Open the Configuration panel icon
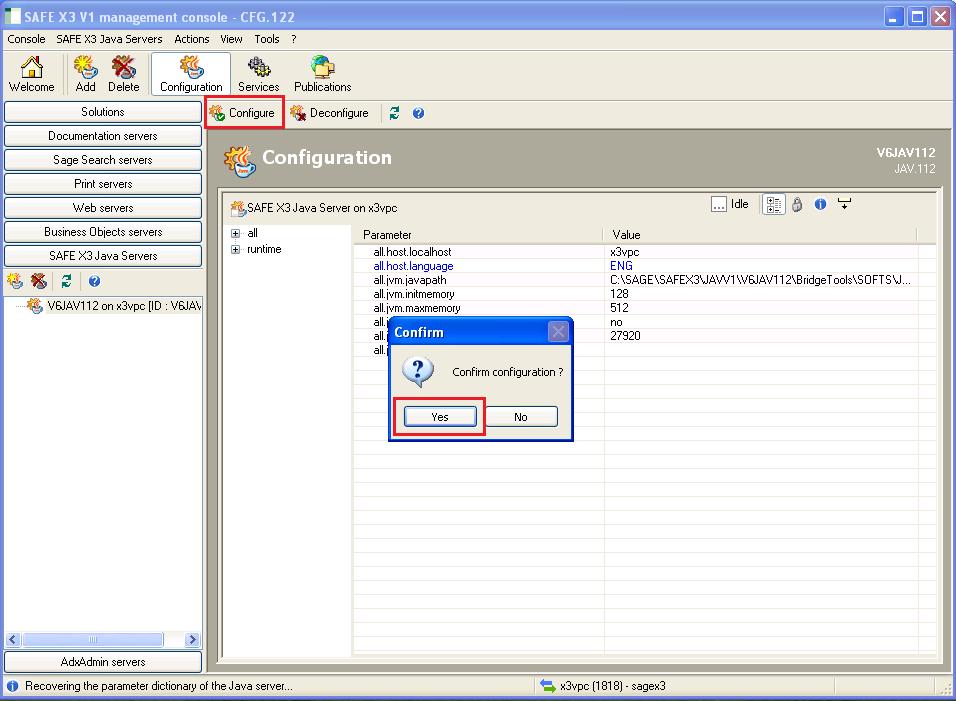Viewport: 956px width, 701px height. (189, 70)
